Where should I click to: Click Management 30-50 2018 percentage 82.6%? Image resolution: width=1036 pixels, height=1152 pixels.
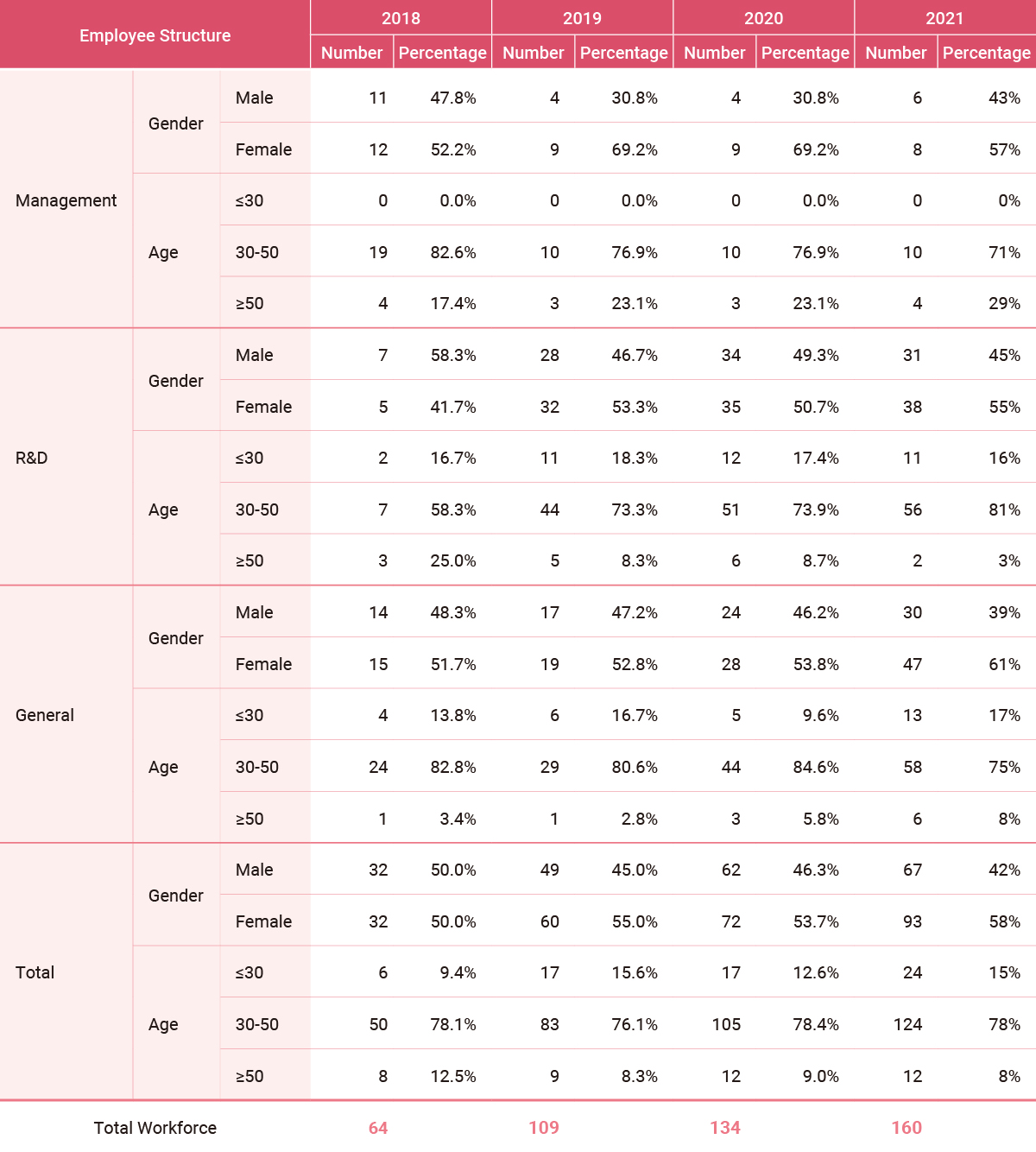(453, 252)
